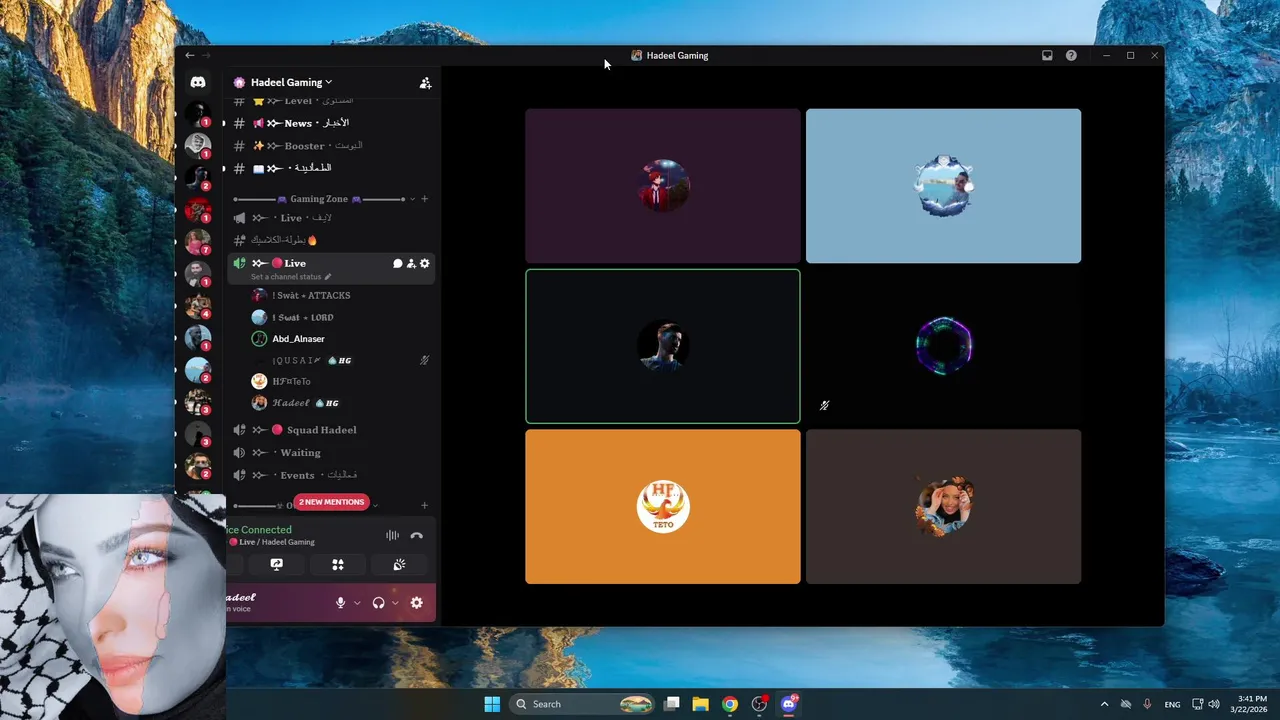Open Hadeel Gaming server dropdown

point(291,83)
